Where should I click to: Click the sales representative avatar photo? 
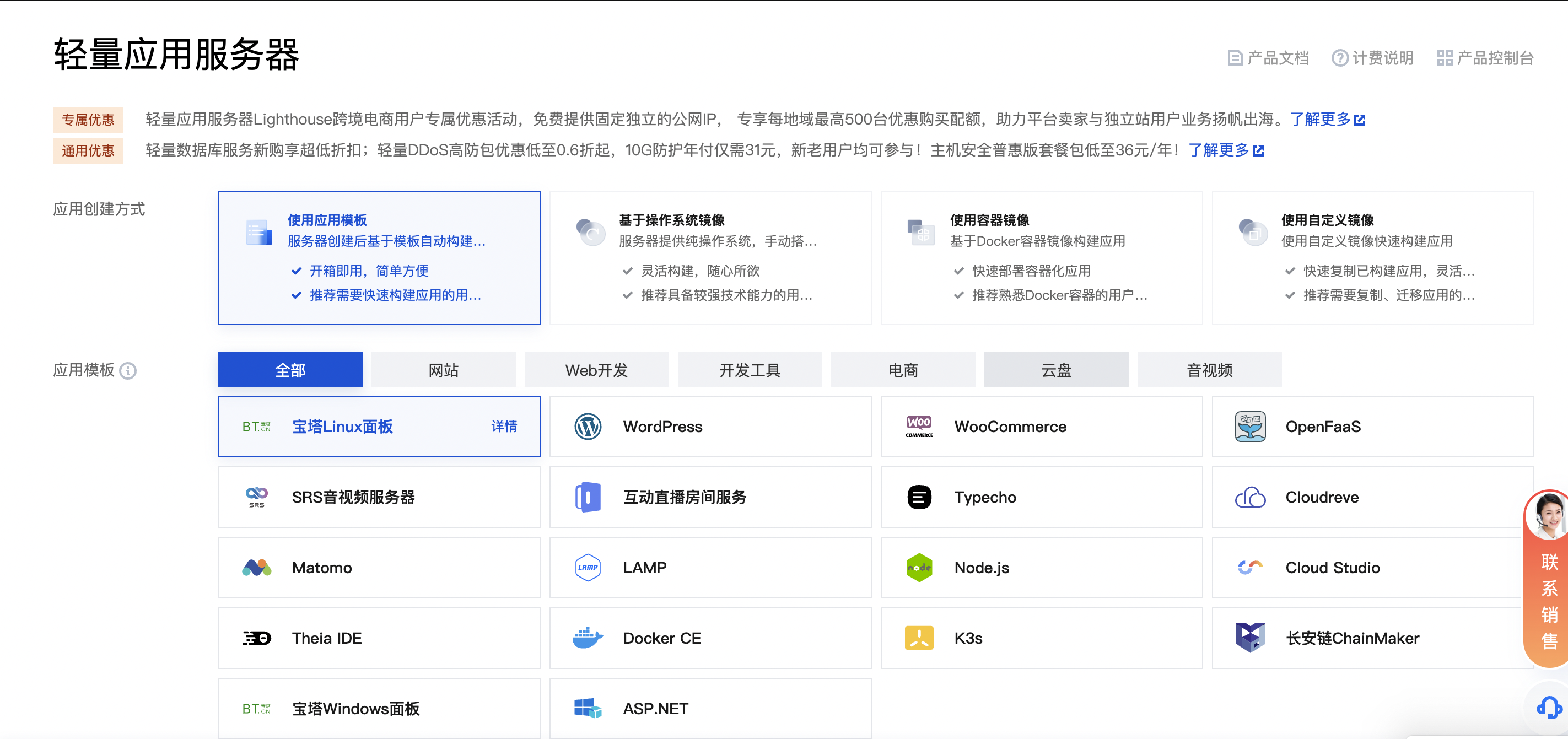pos(1549,516)
